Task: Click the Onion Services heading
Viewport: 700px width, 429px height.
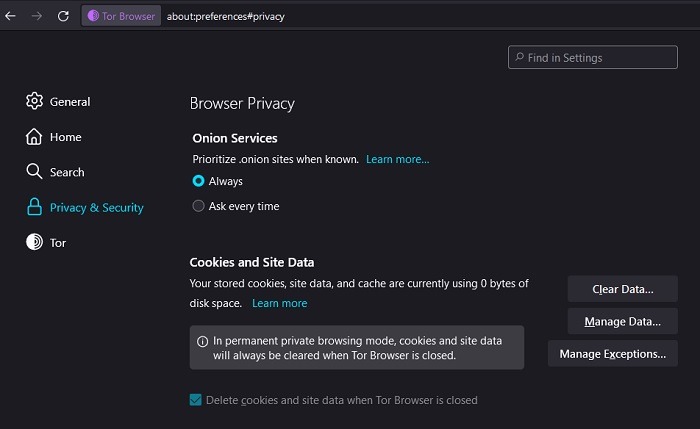Action: 235,138
